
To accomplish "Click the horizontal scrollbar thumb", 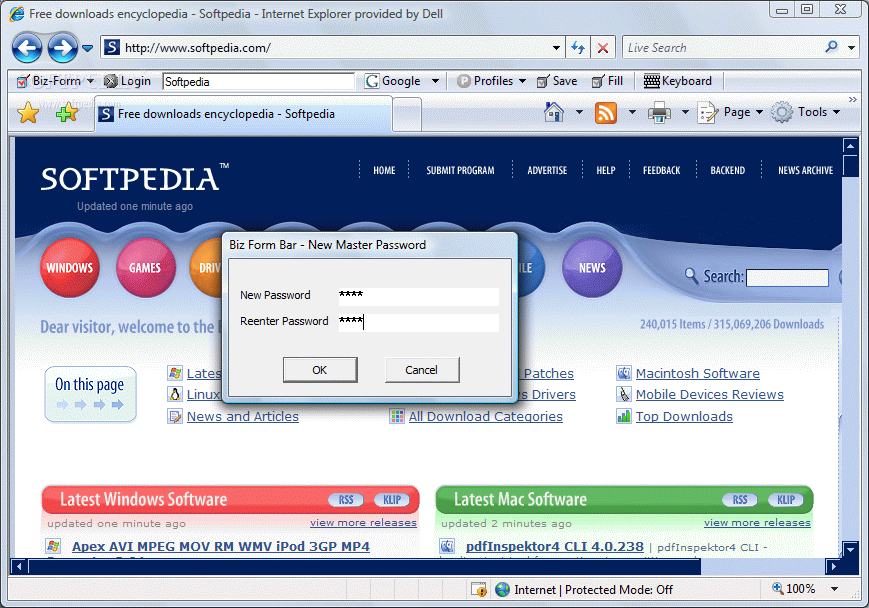I will coord(364,566).
